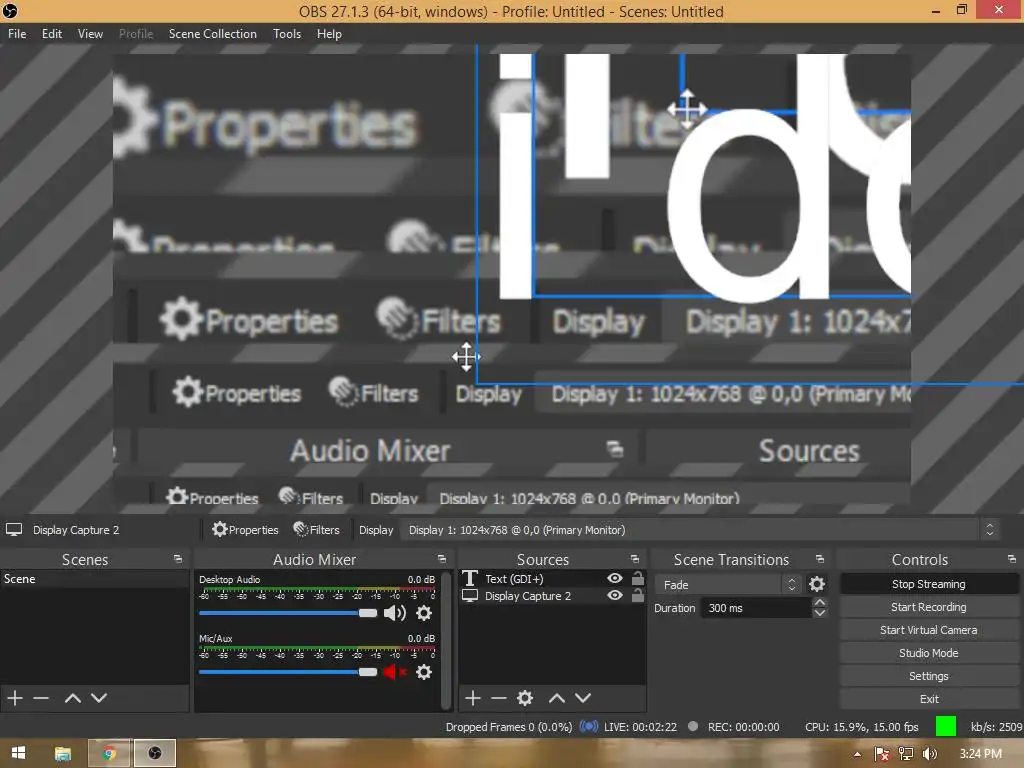Screen dimensions: 1024x768
Task: Remove the selected source with minus
Action: (498, 697)
